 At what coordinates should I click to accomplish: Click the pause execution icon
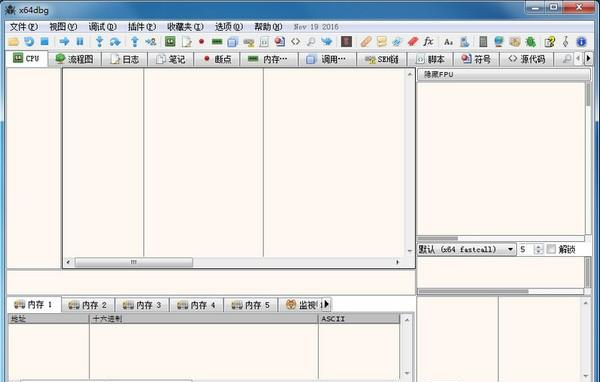[x=80, y=41]
